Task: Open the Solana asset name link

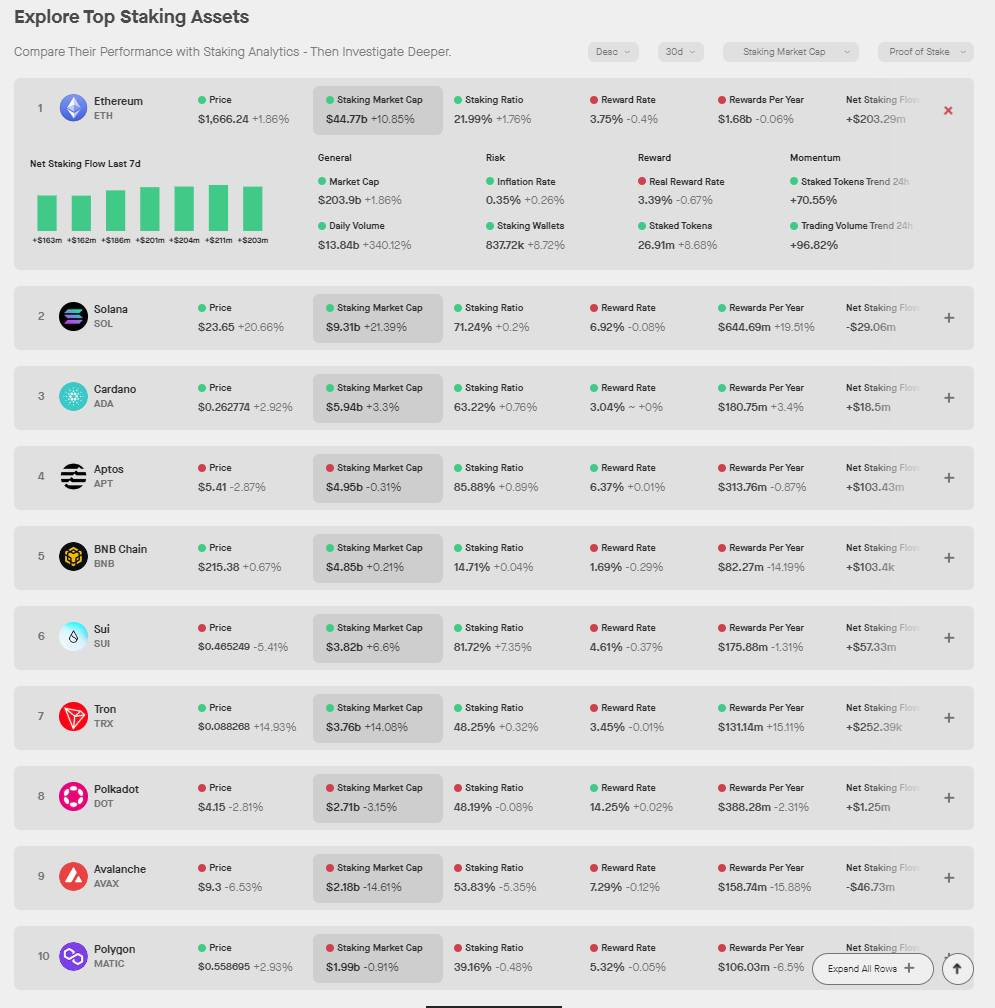Action: [x=111, y=309]
